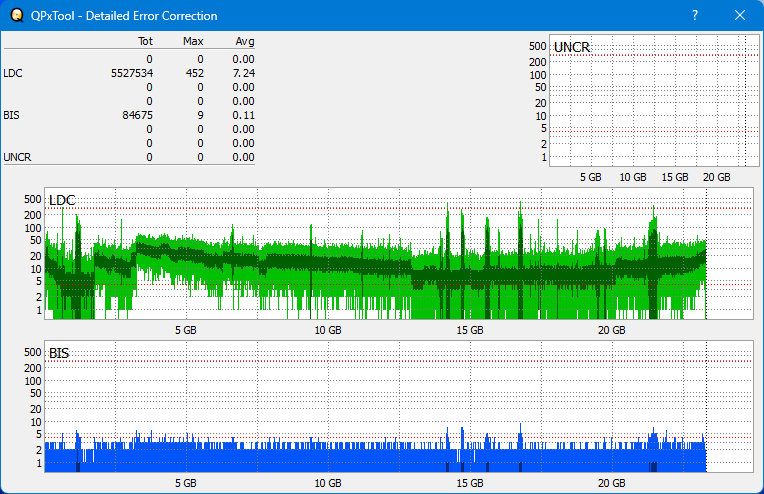Click the help question mark button

click(x=695, y=15)
